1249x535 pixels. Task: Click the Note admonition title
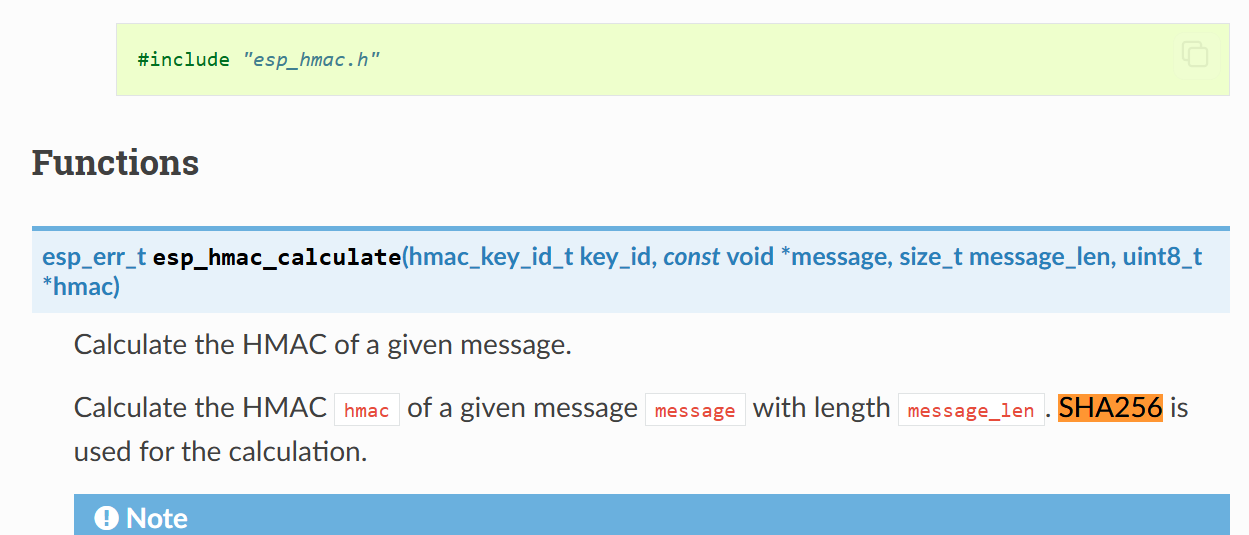click(157, 518)
